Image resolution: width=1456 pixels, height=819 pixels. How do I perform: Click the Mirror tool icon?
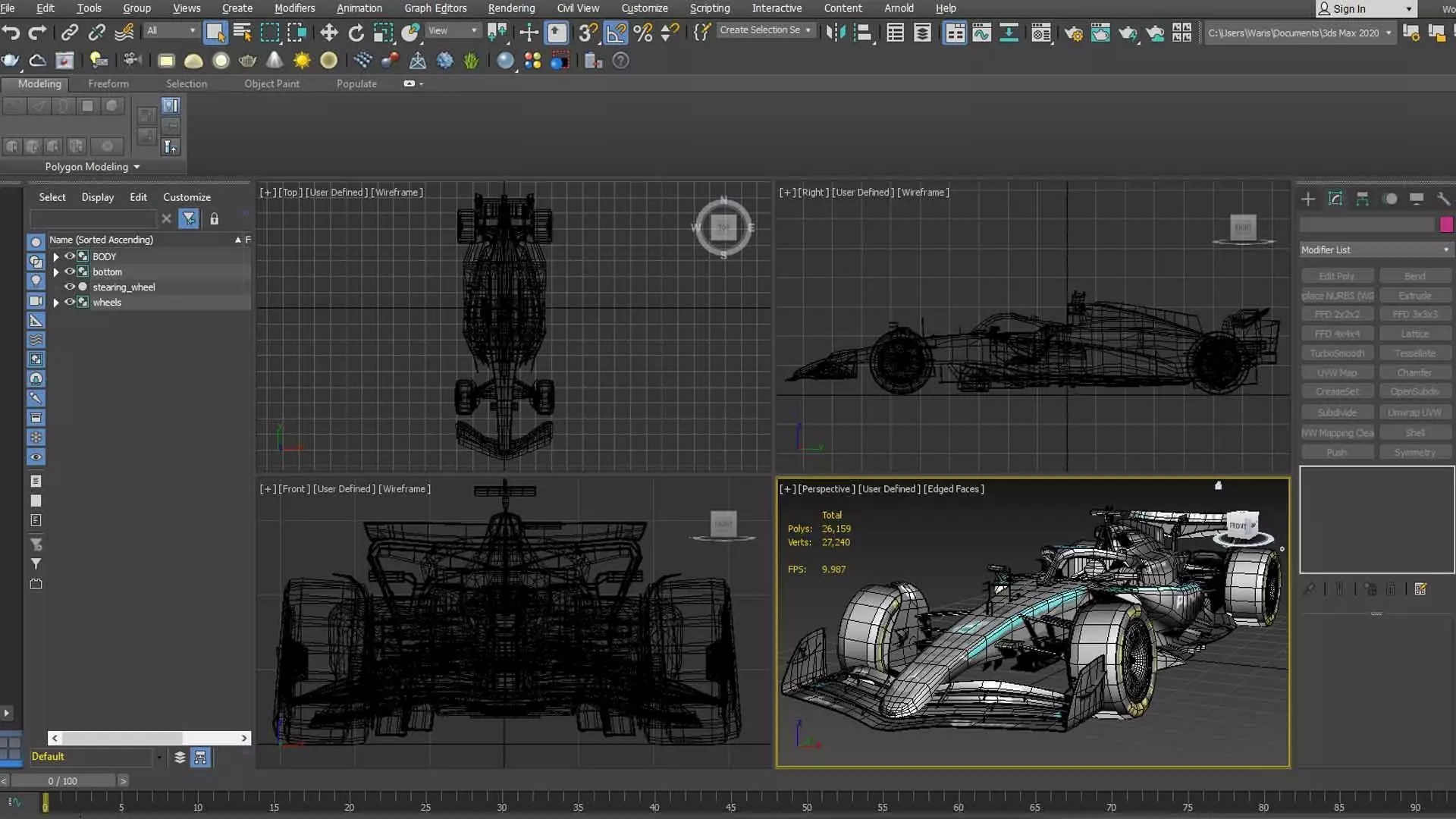click(836, 32)
